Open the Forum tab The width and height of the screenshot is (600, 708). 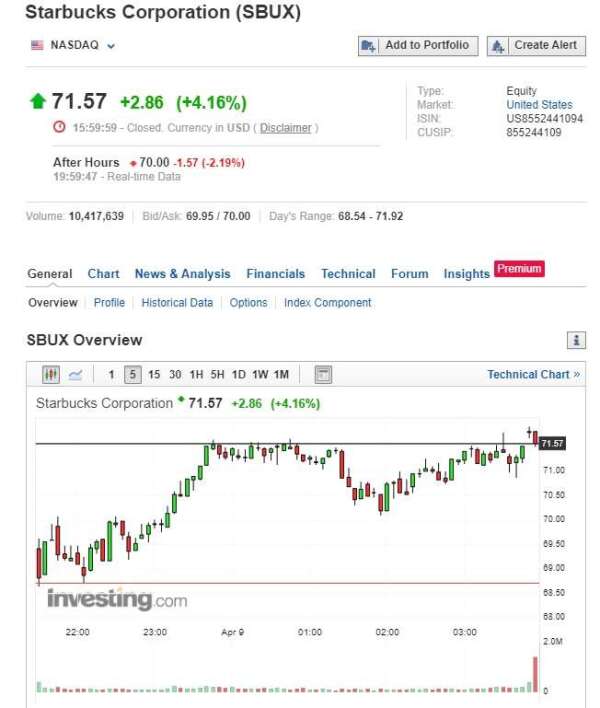coord(409,274)
